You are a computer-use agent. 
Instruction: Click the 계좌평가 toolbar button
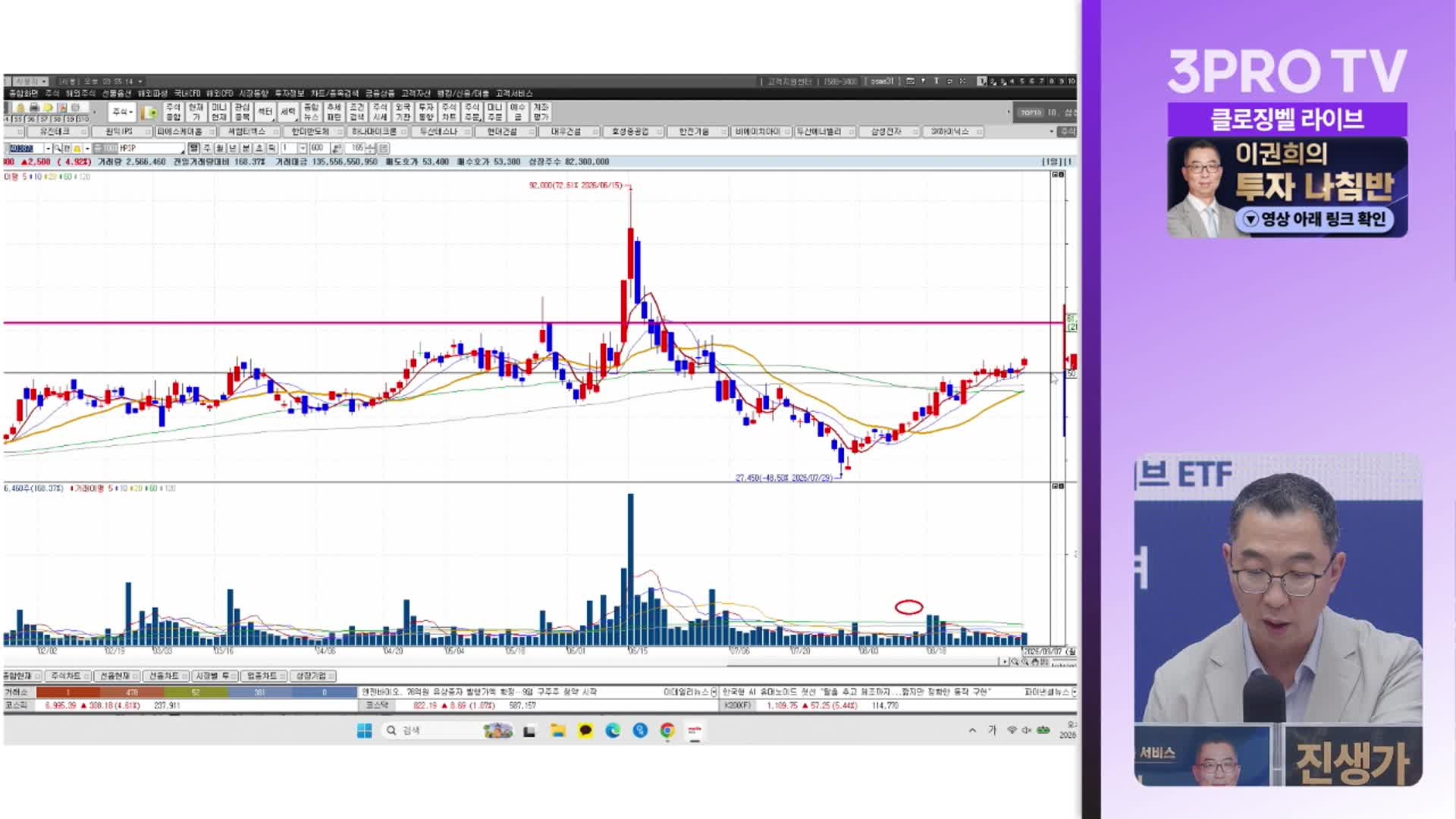[x=541, y=112]
